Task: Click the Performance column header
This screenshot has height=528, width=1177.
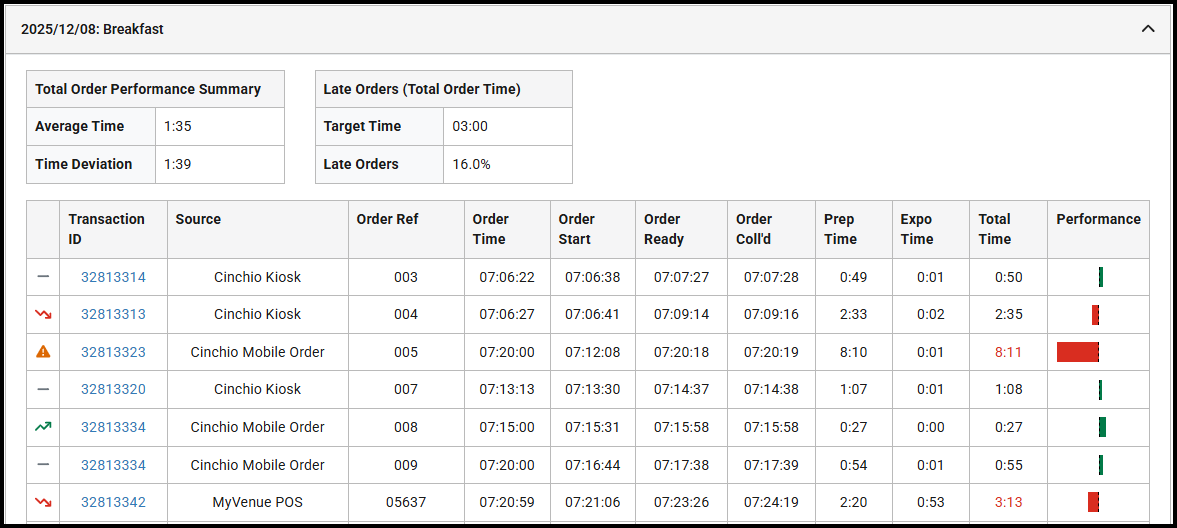Action: pyautogui.click(x=1098, y=219)
